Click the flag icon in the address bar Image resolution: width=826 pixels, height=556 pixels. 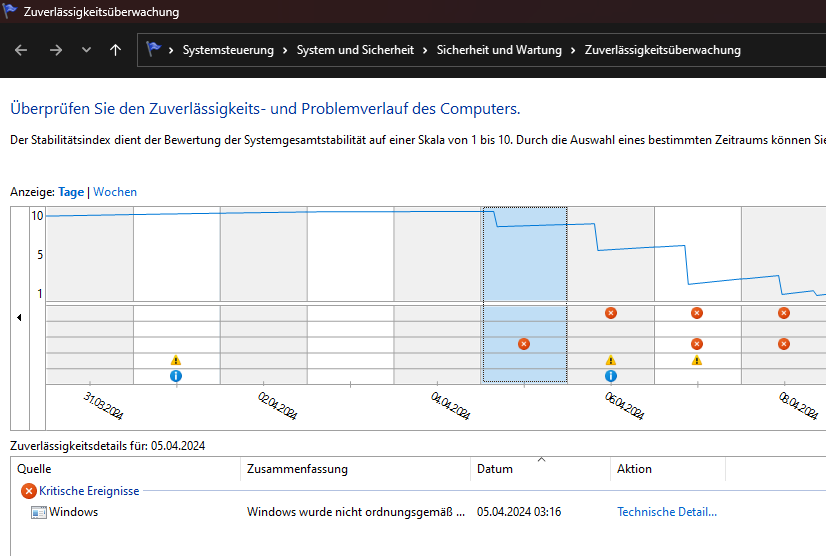tap(153, 50)
